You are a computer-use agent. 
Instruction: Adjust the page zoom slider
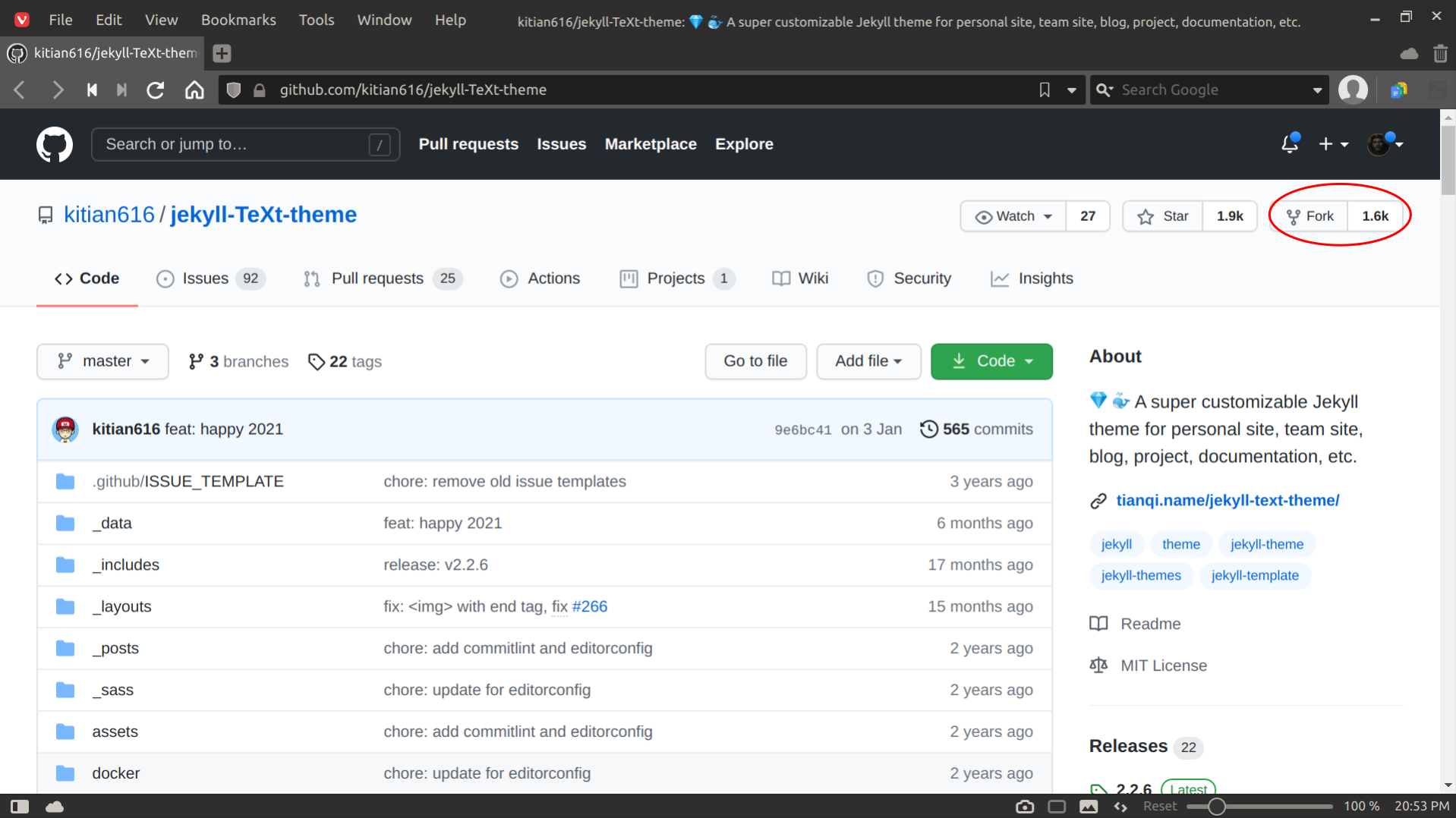click(1259, 807)
